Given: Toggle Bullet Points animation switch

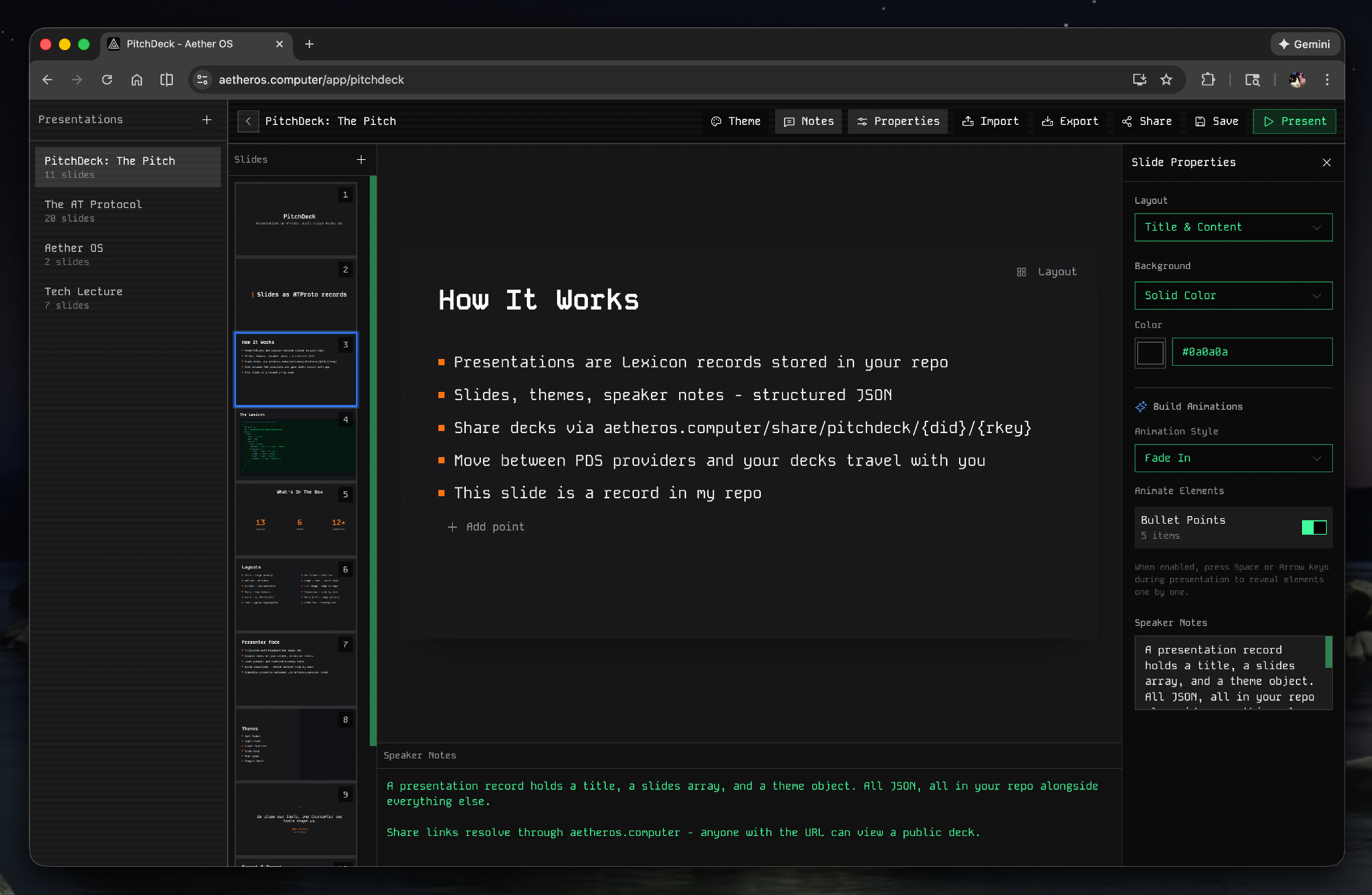Looking at the screenshot, I should [1314, 527].
